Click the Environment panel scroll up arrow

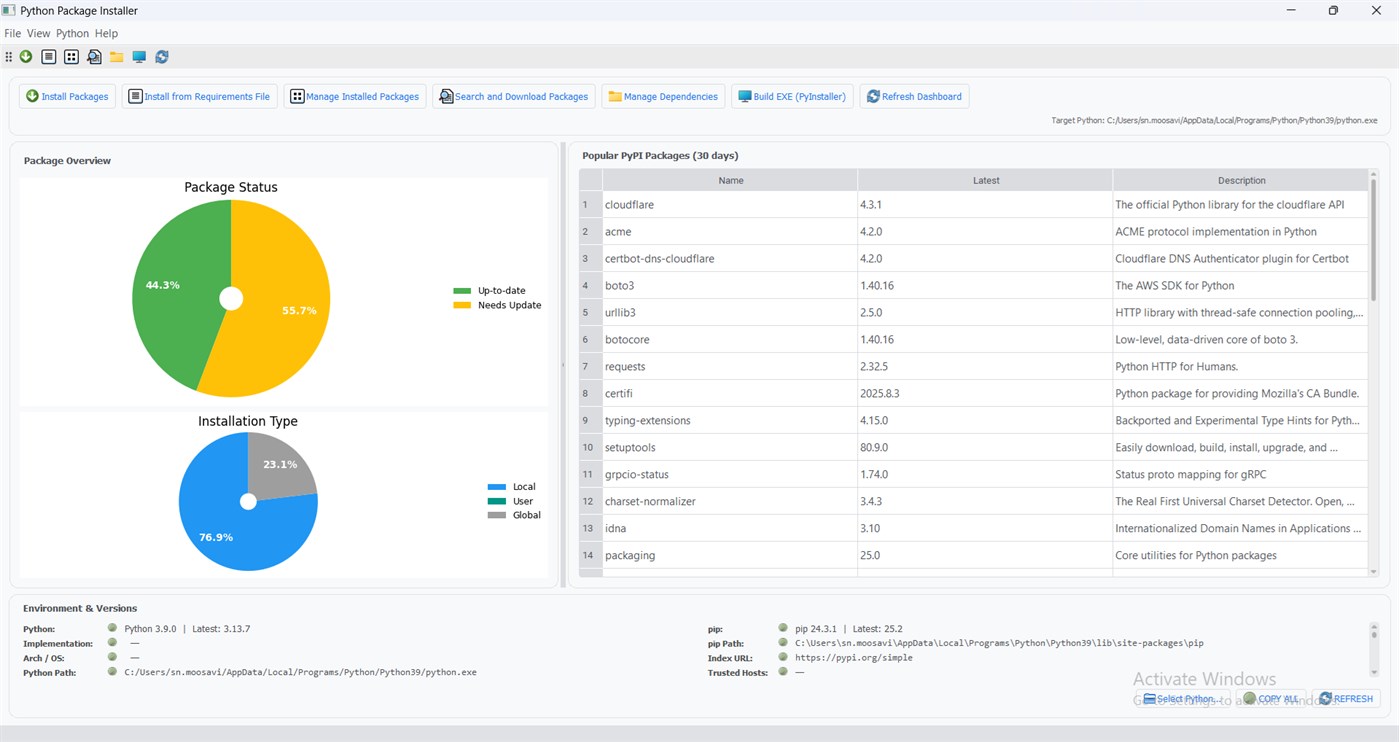(1374, 627)
